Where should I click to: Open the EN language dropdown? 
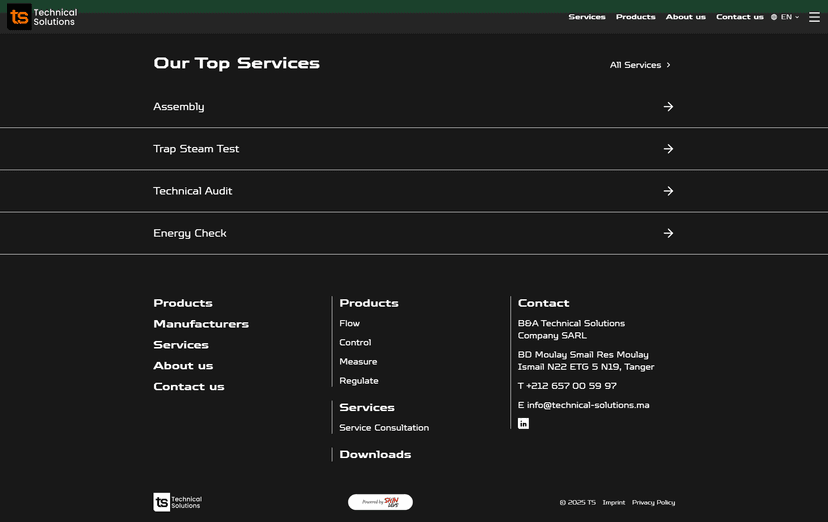coord(785,17)
